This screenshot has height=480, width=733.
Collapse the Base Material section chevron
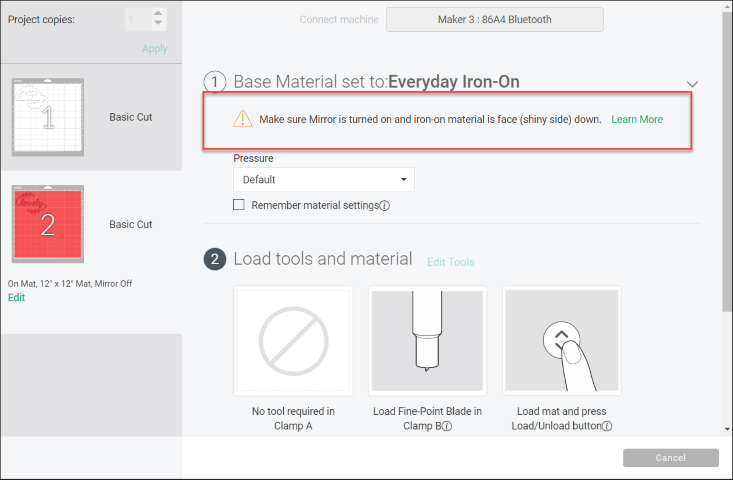[x=692, y=85]
